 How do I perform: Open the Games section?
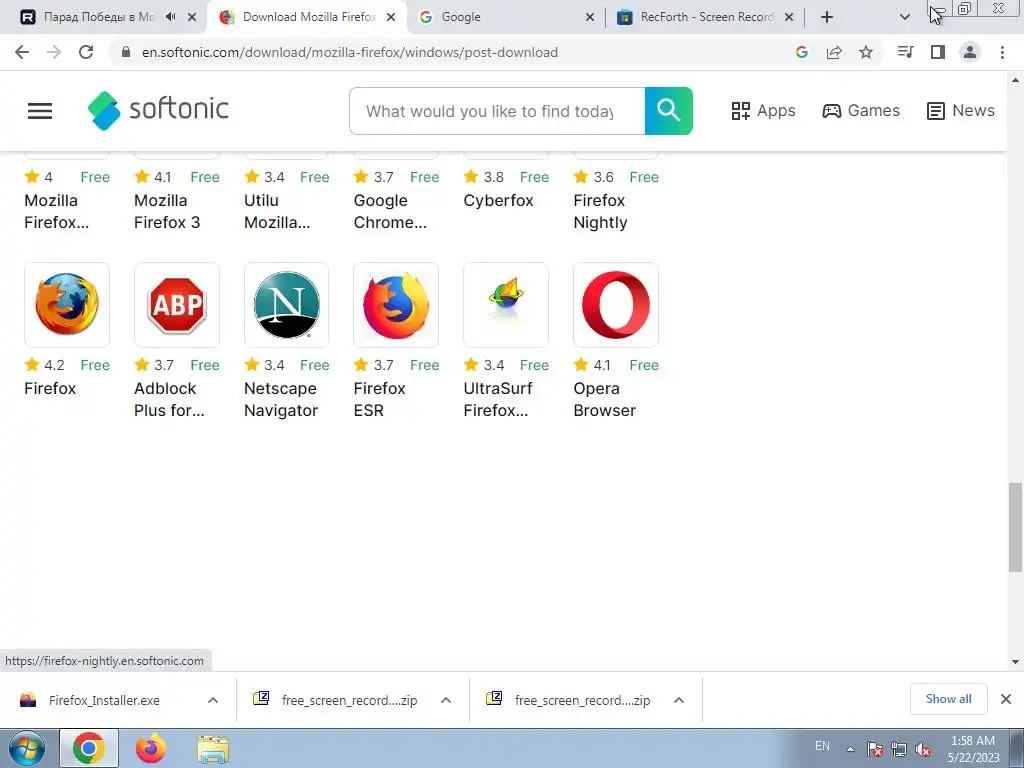[x=861, y=110]
